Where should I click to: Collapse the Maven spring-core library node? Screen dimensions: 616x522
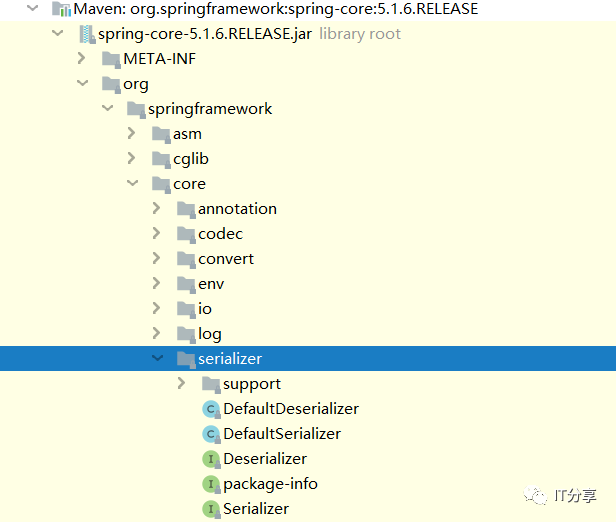(x=33, y=7)
